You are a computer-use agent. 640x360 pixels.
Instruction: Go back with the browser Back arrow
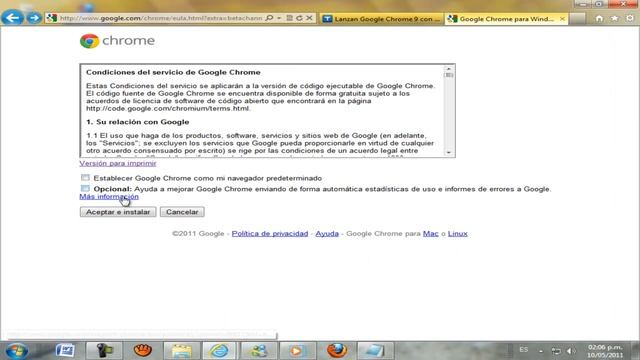(x=13, y=18)
